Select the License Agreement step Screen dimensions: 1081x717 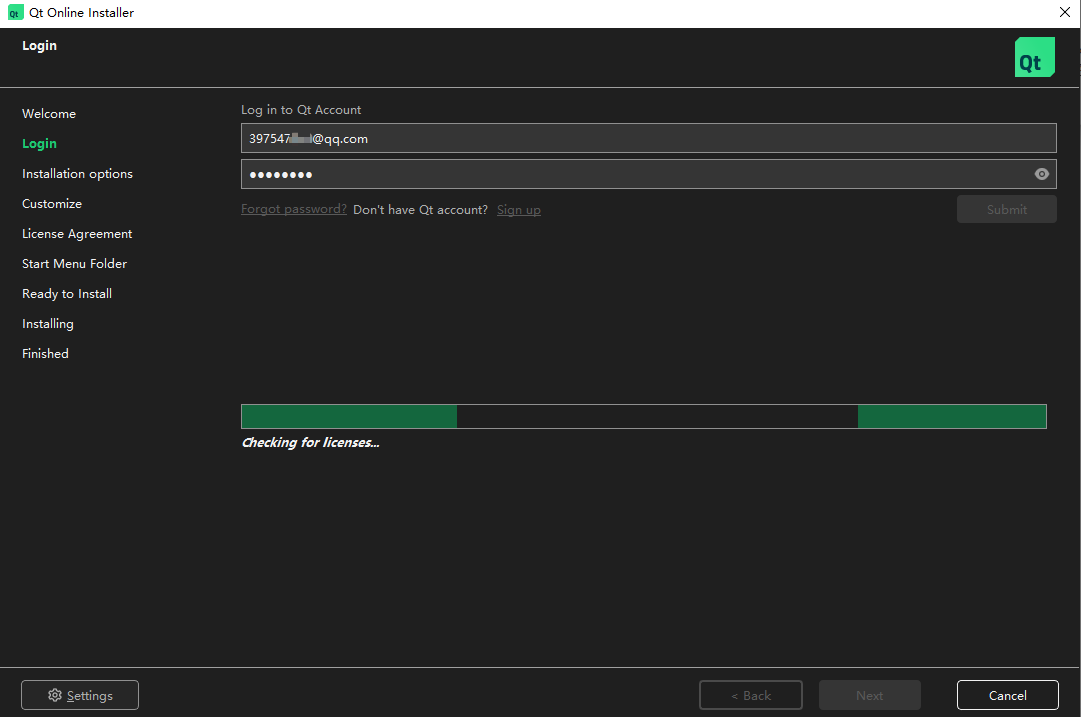pyautogui.click(x=77, y=234)
